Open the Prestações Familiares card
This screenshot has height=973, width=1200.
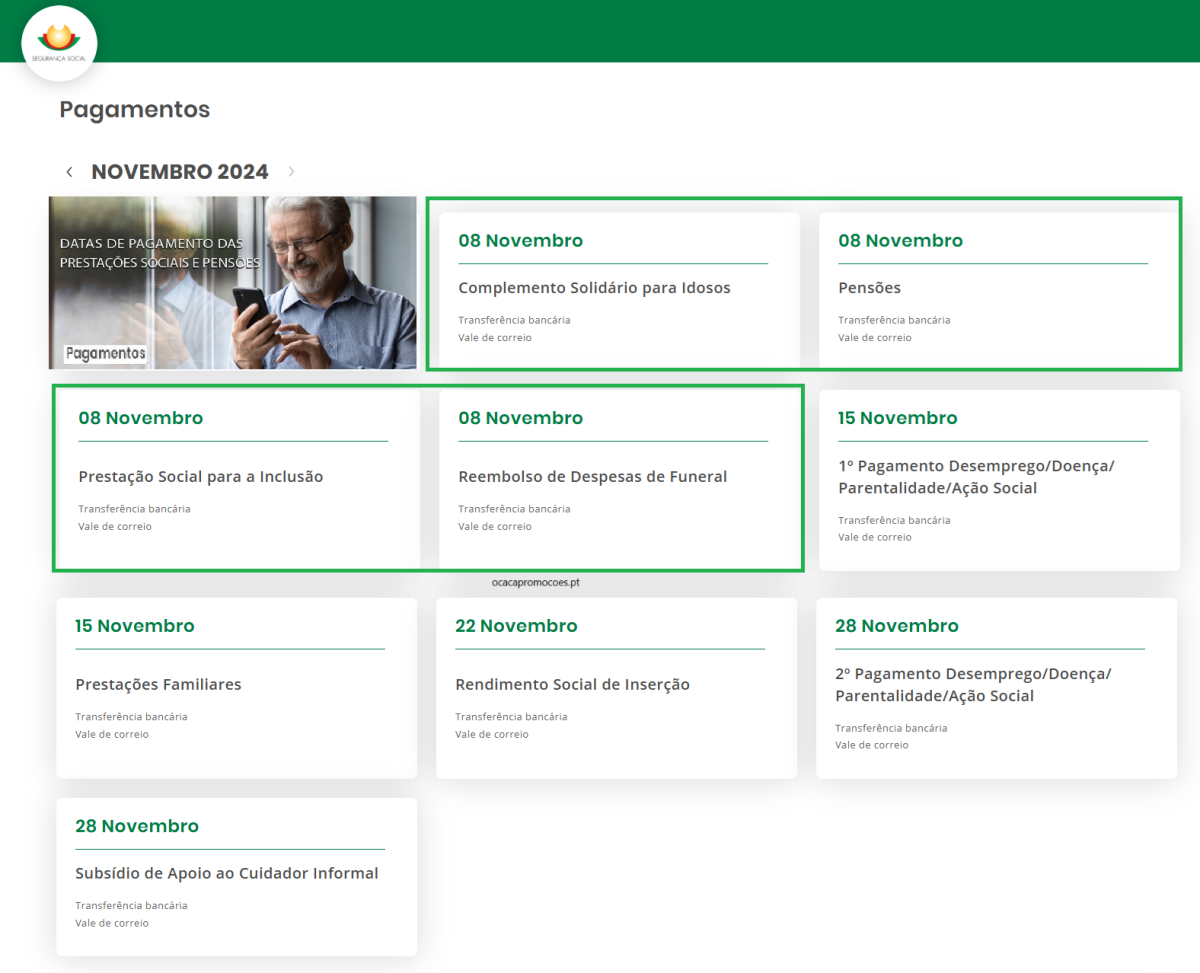236,688
